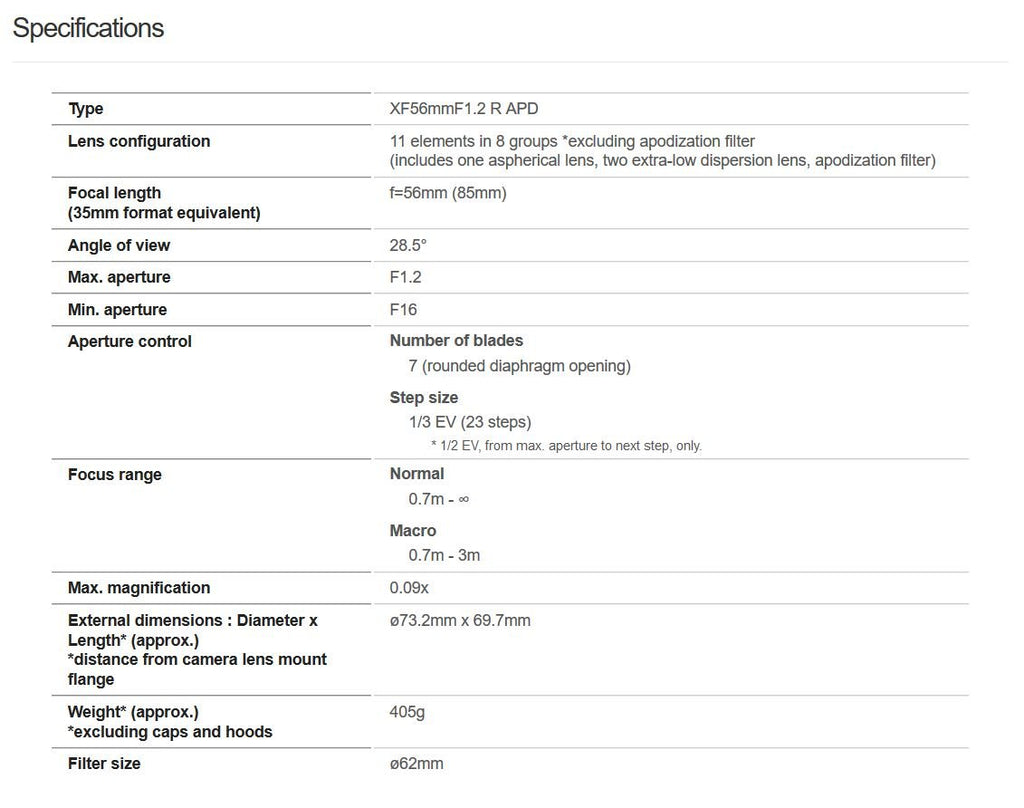Click the Angle of view label
1024x808 pixels.
119,245
